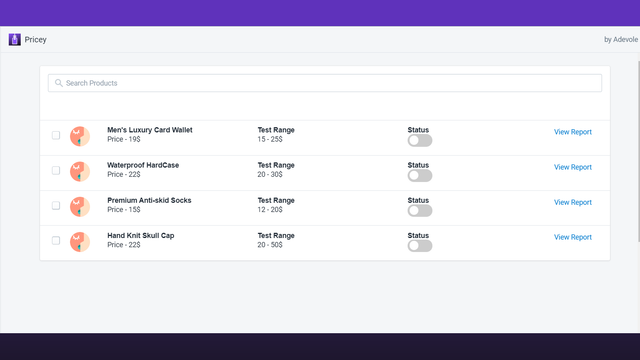
Task: Click the magnifier icon in search bar
Action: coord(59,83)
